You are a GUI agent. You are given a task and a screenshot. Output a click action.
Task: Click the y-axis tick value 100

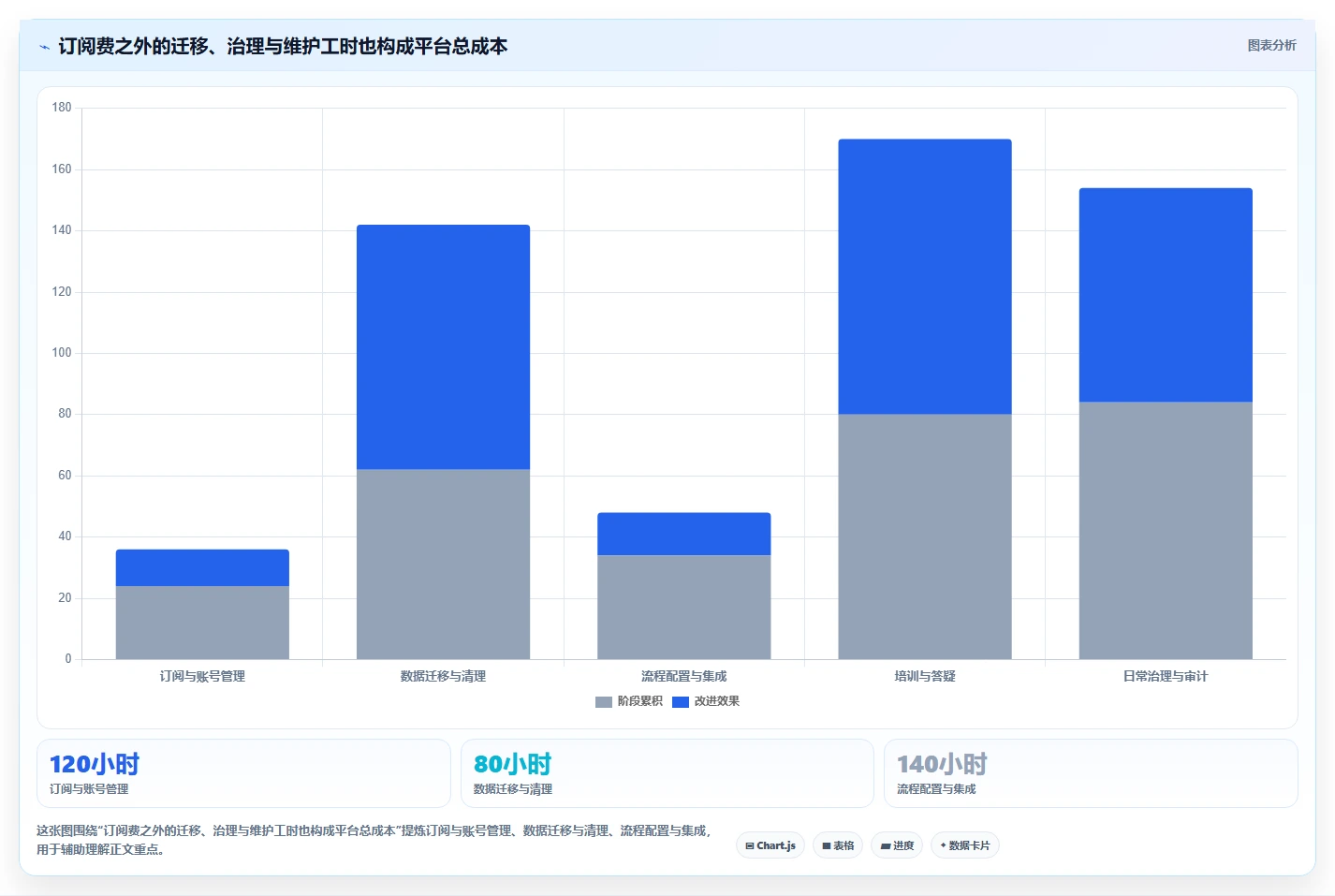(x=62, y=353)
